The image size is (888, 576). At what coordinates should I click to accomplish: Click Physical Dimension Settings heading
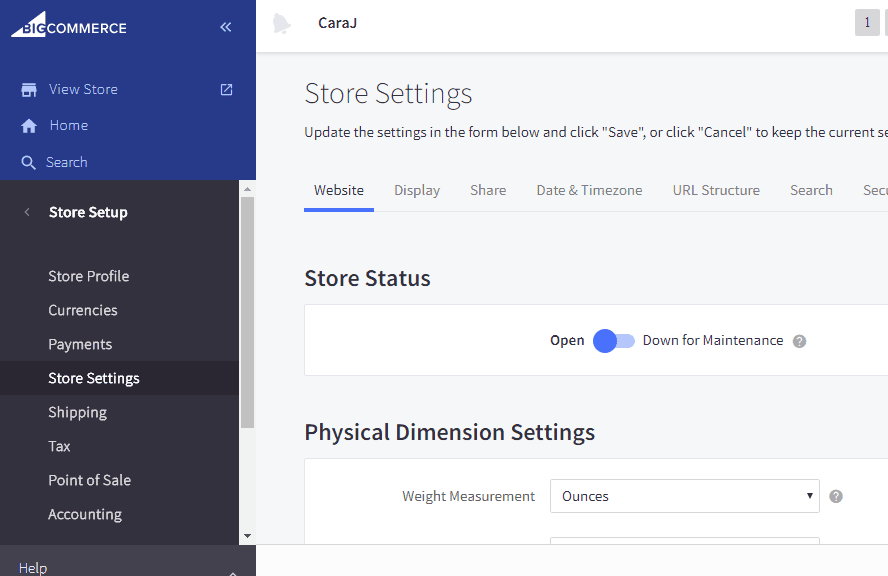click(x=450, y=433)
